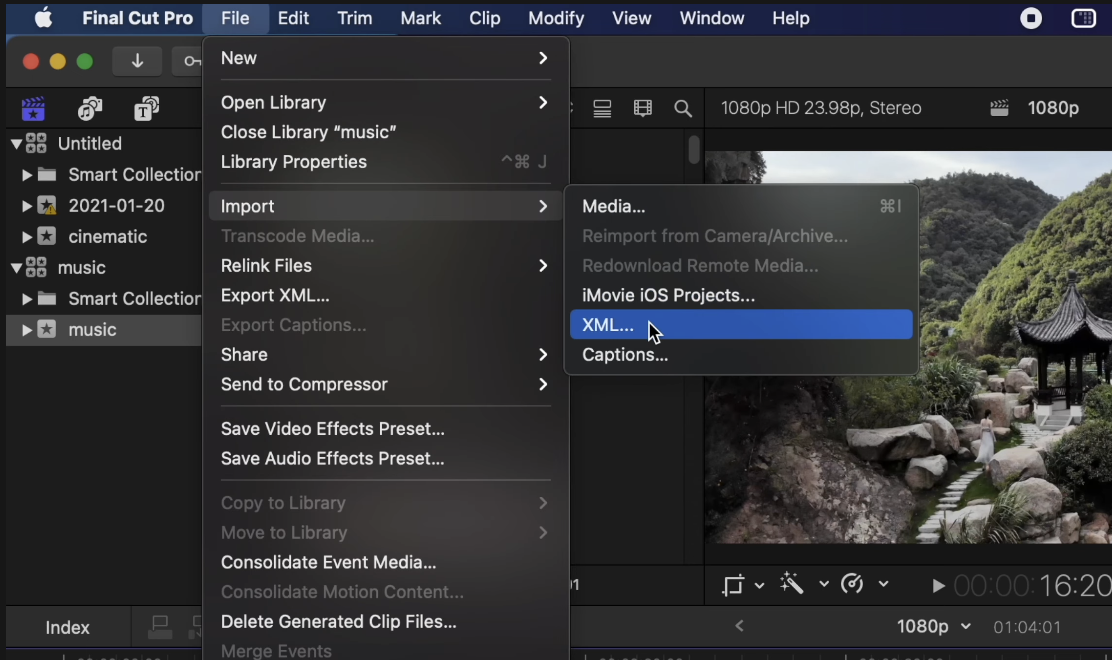
Task: Click the screen recording stop icon in menu bar
Action: pyautogui.click(x=1030, y=18)
